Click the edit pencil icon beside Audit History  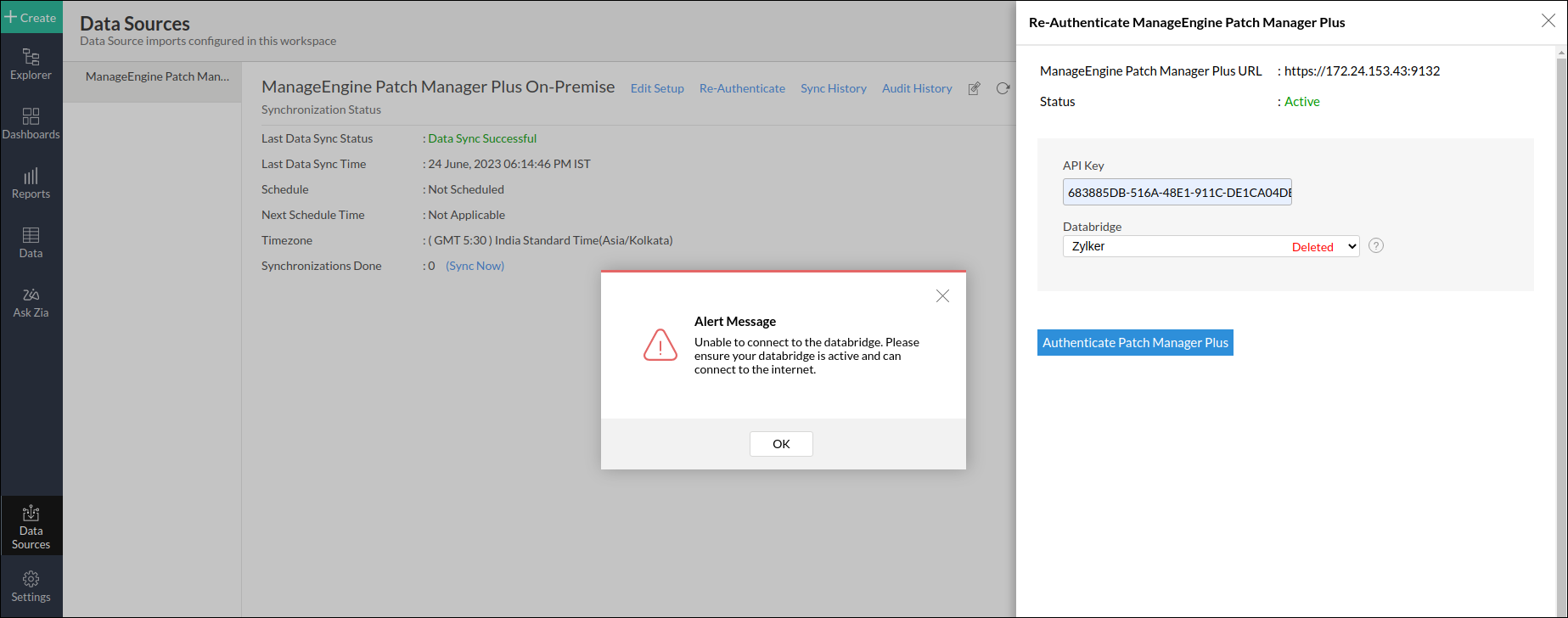click(975, 88)
